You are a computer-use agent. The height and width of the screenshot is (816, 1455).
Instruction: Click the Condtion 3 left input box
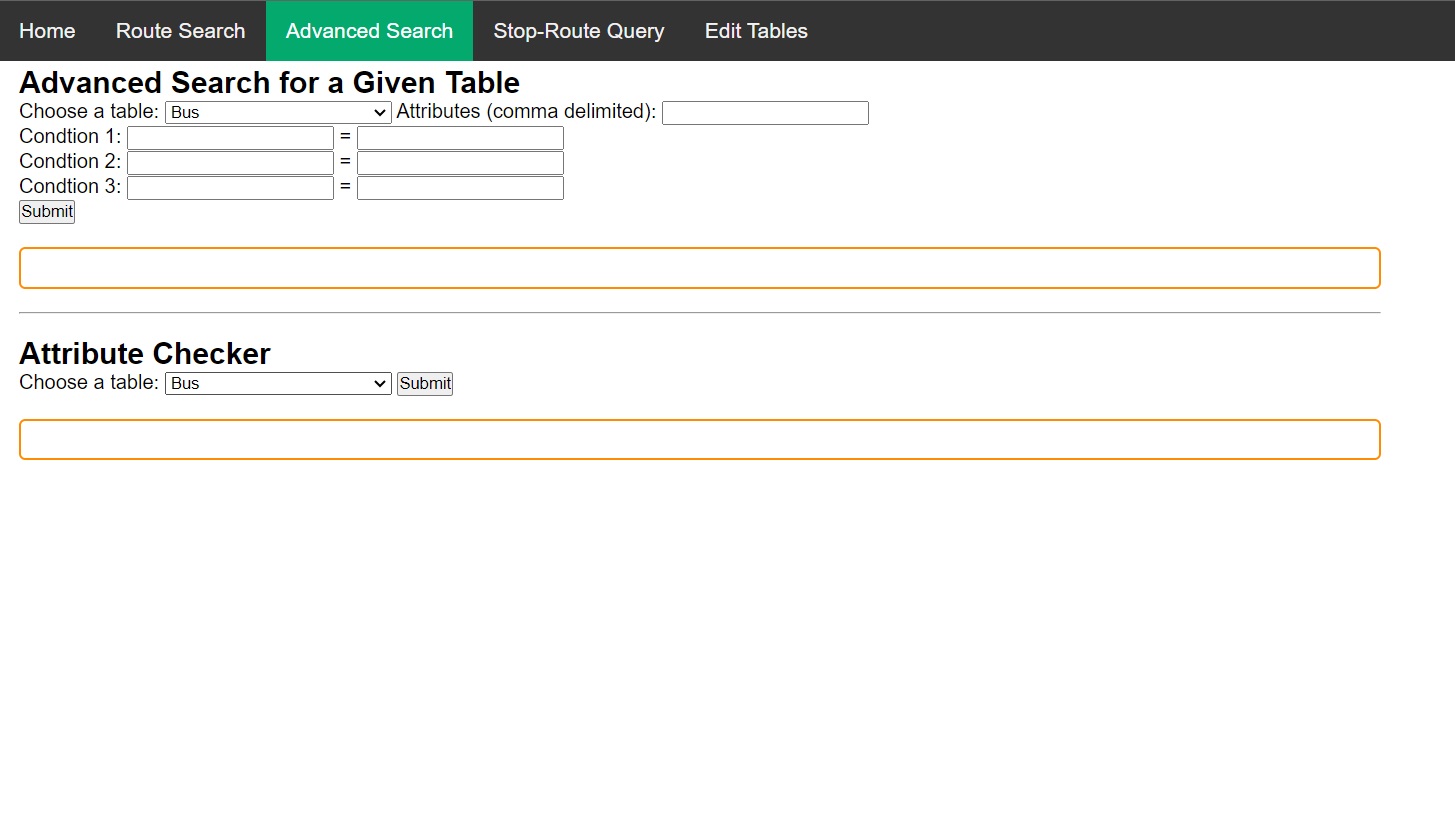tap(230, 187)
